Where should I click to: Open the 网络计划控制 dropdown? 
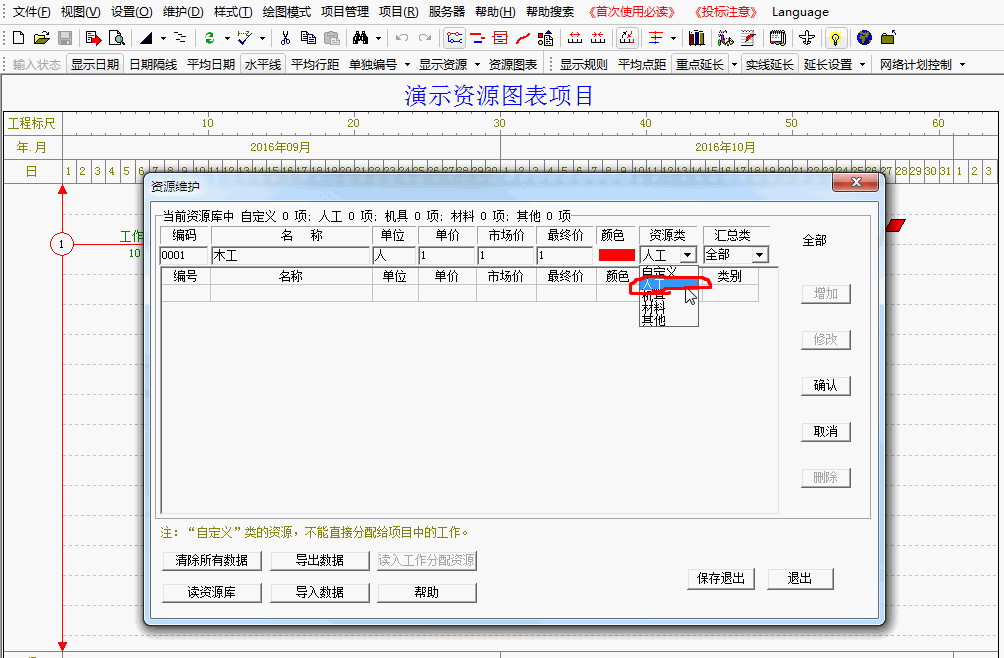(921, 64)
